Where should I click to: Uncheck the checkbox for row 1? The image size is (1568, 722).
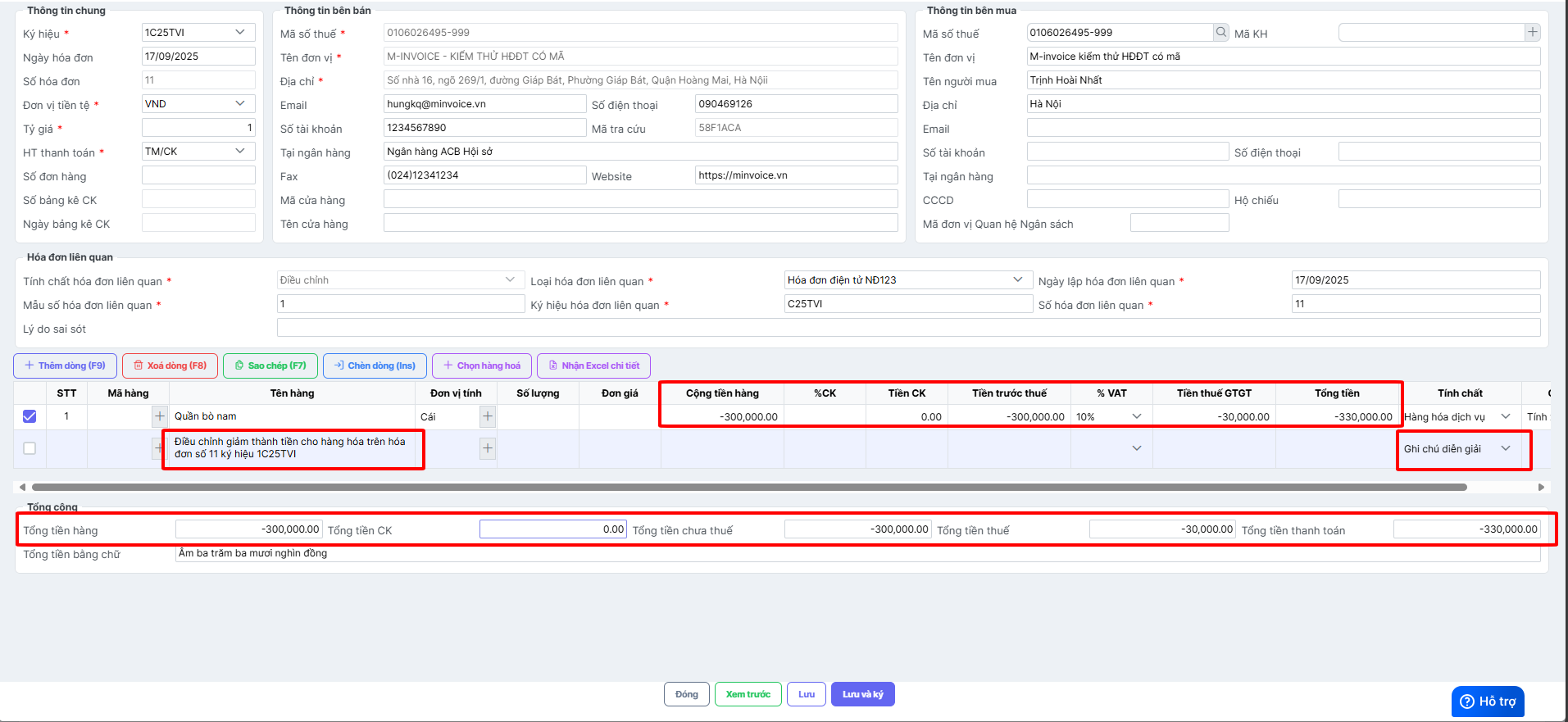click(30, 416)
